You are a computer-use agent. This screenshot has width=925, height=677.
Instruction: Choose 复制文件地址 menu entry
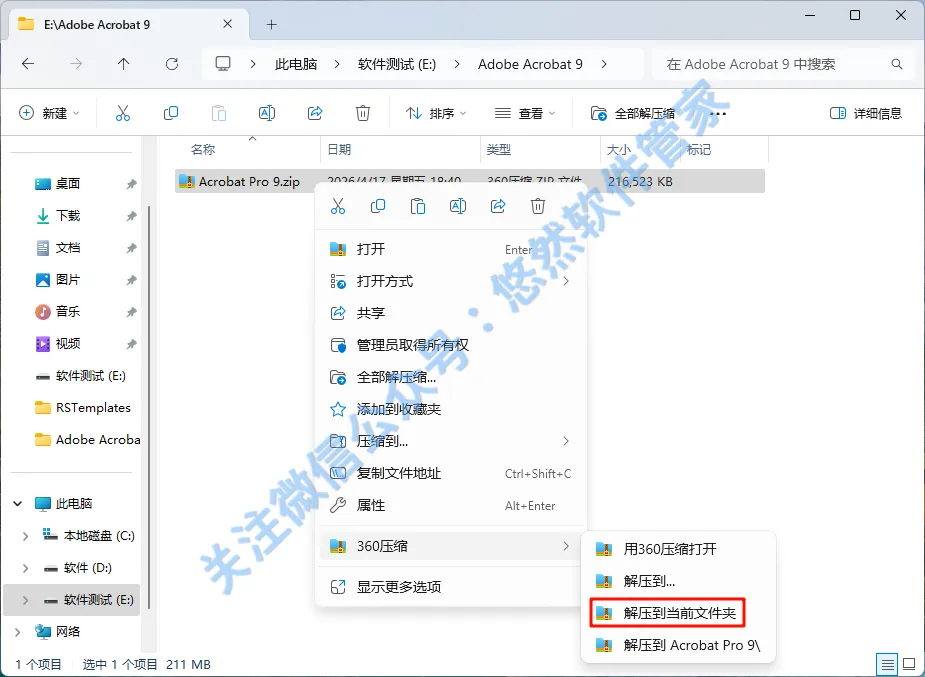451,473
